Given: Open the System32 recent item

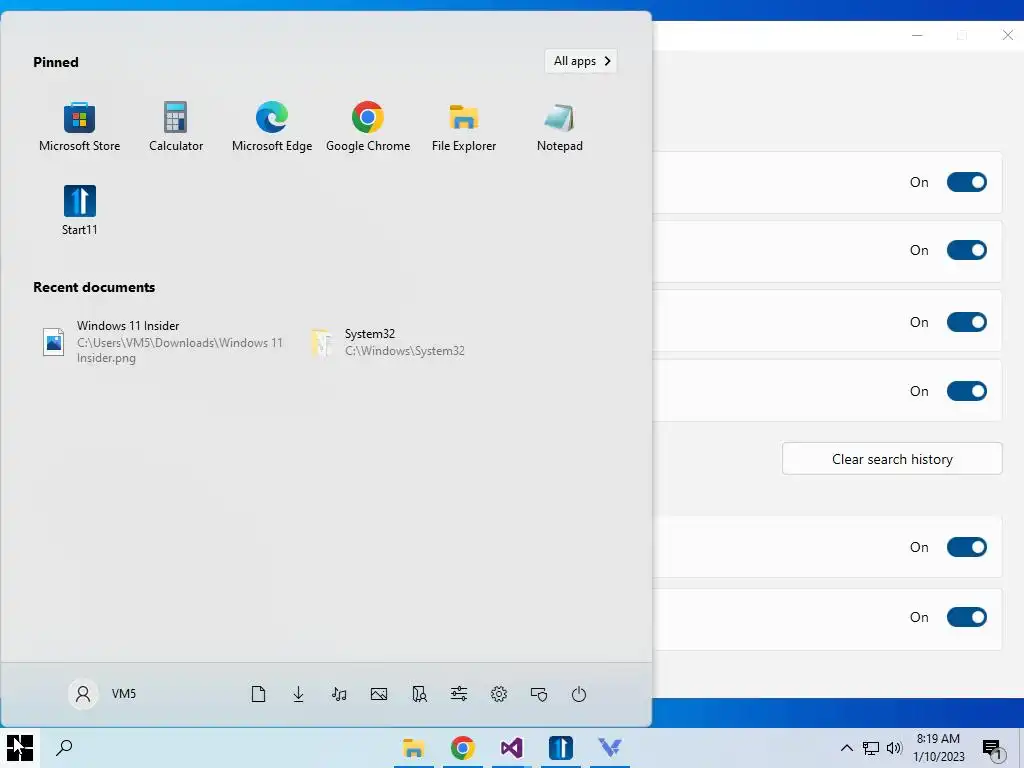Looking at the screenshot, I should point(389,342).
